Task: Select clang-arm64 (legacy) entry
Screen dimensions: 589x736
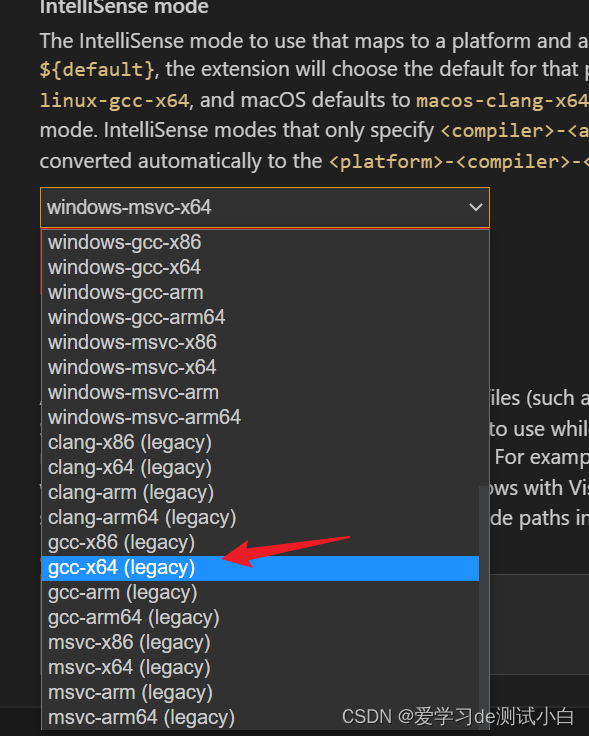Action: pyautogui.click(x=260, y=517)
